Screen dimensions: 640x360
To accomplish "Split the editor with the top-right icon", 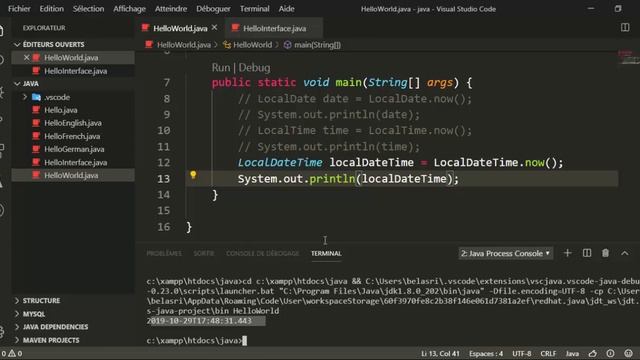I will [625, 27].
